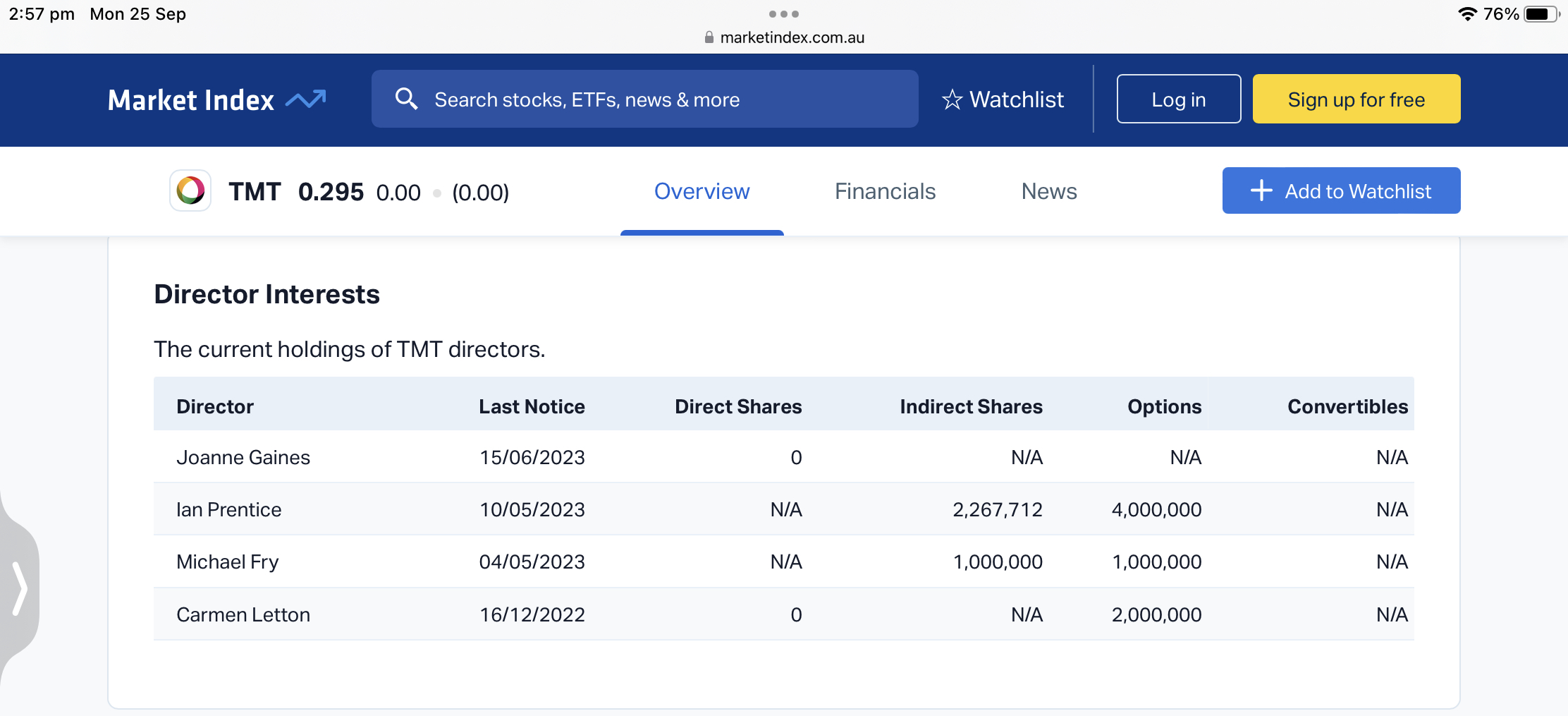Click the date 15/06/2023

[x=532, y=457]
